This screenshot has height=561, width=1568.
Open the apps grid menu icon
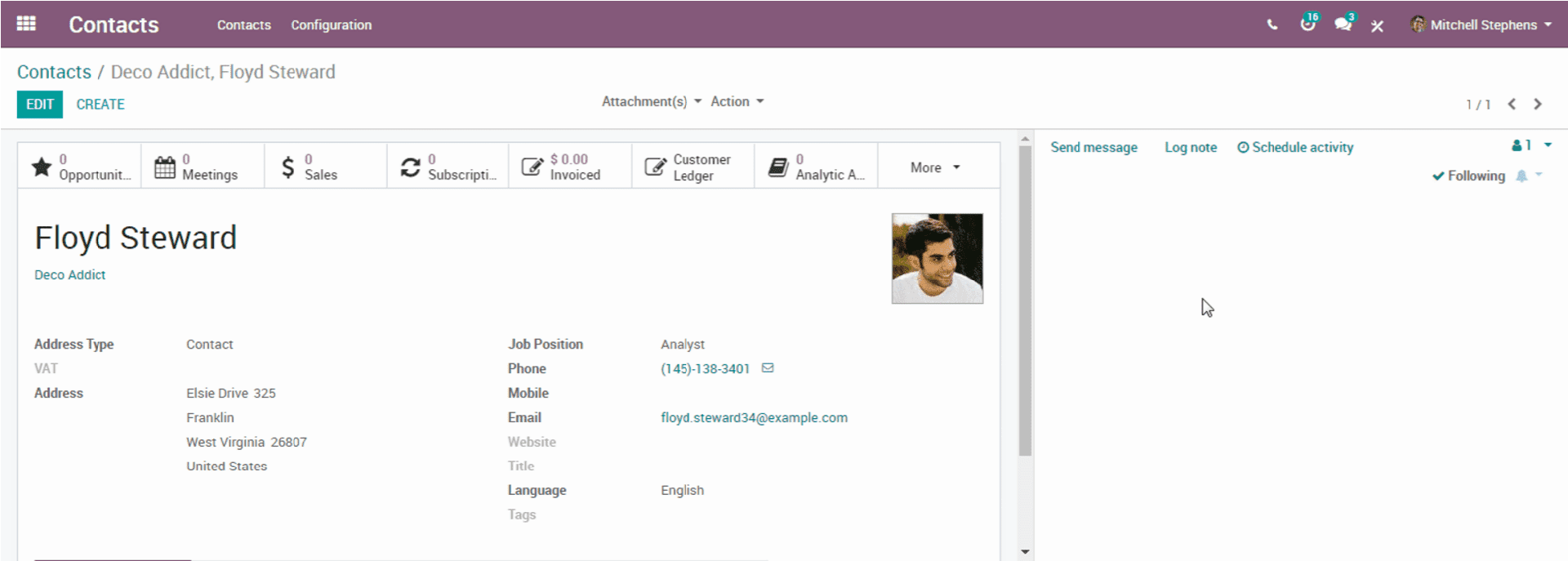[26, 24]
